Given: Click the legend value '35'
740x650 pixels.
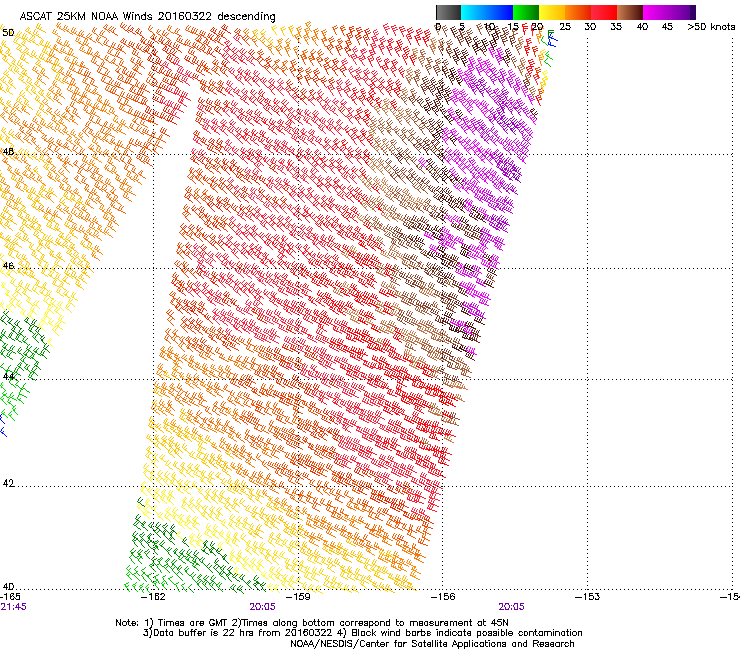Looking at the screenshot, I should point(616,27).
